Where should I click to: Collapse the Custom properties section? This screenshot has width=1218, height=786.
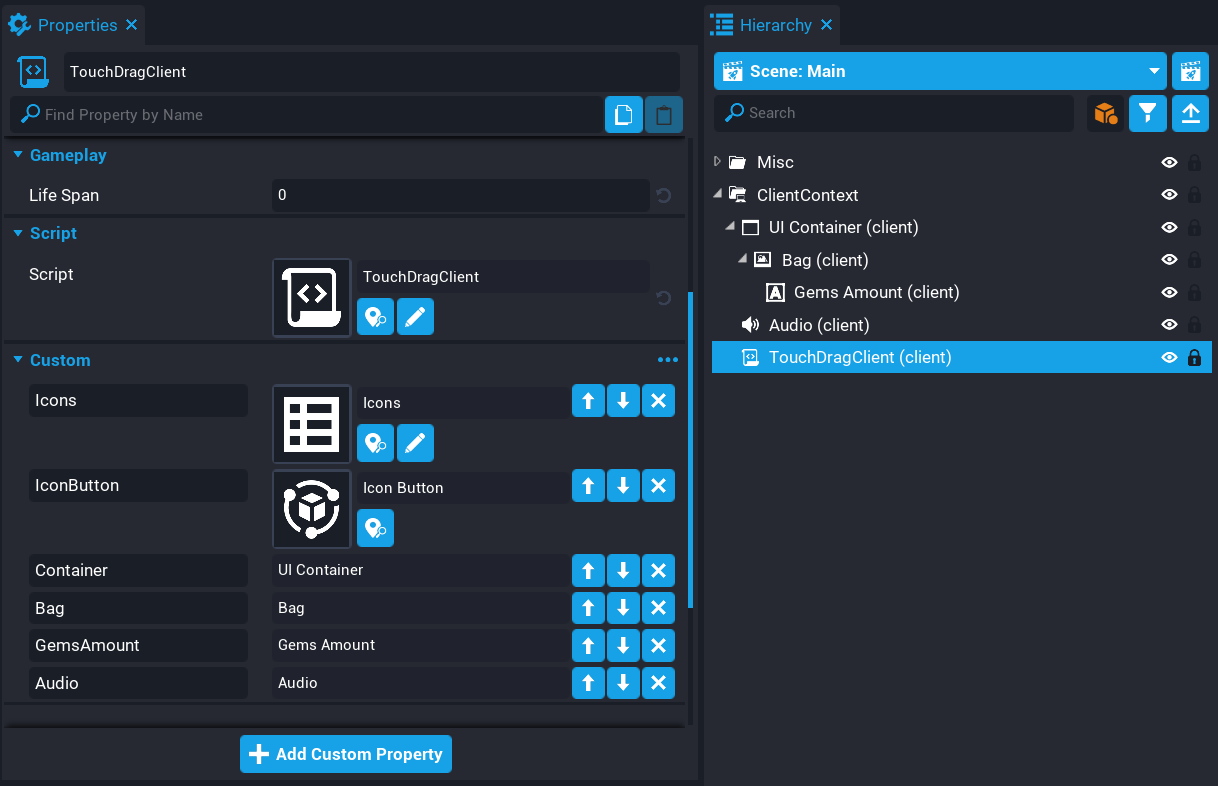point(18,360)
